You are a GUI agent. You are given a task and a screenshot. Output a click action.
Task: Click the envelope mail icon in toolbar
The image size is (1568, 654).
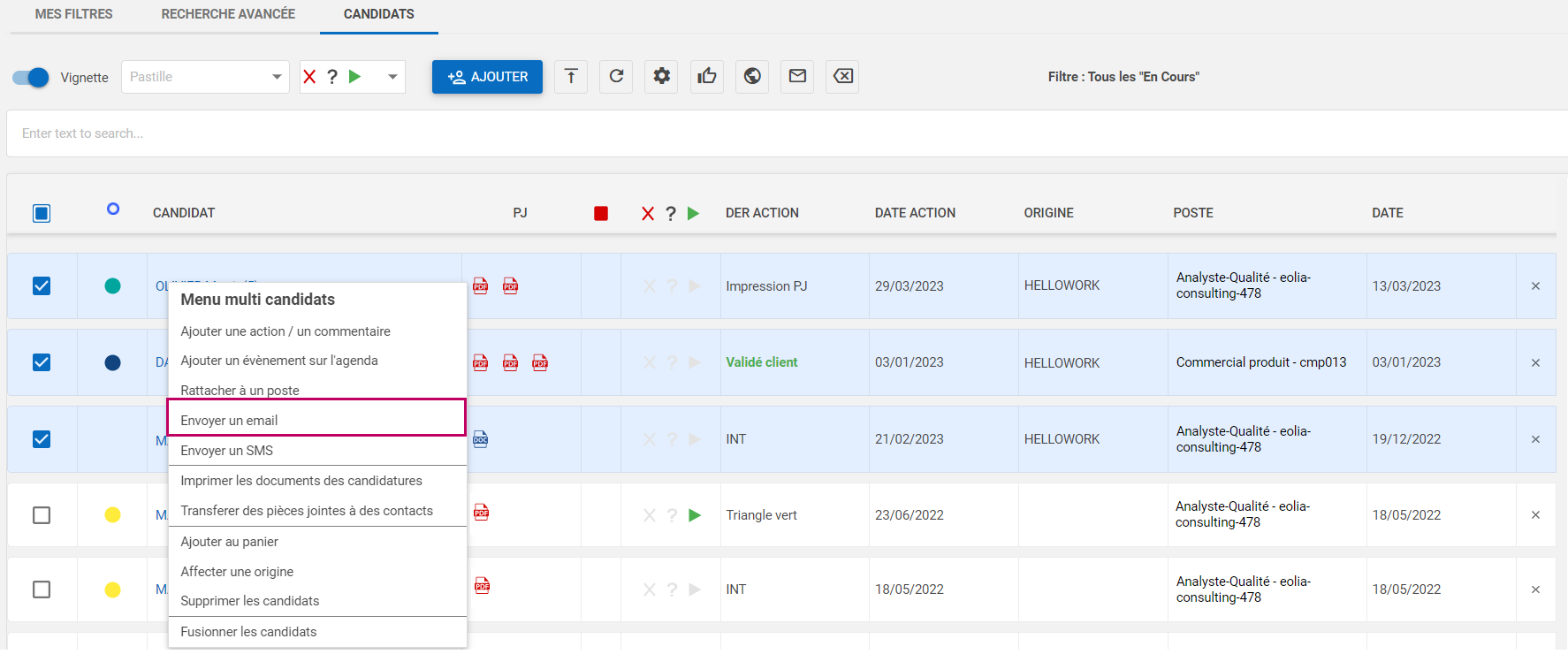click(797, 77)
